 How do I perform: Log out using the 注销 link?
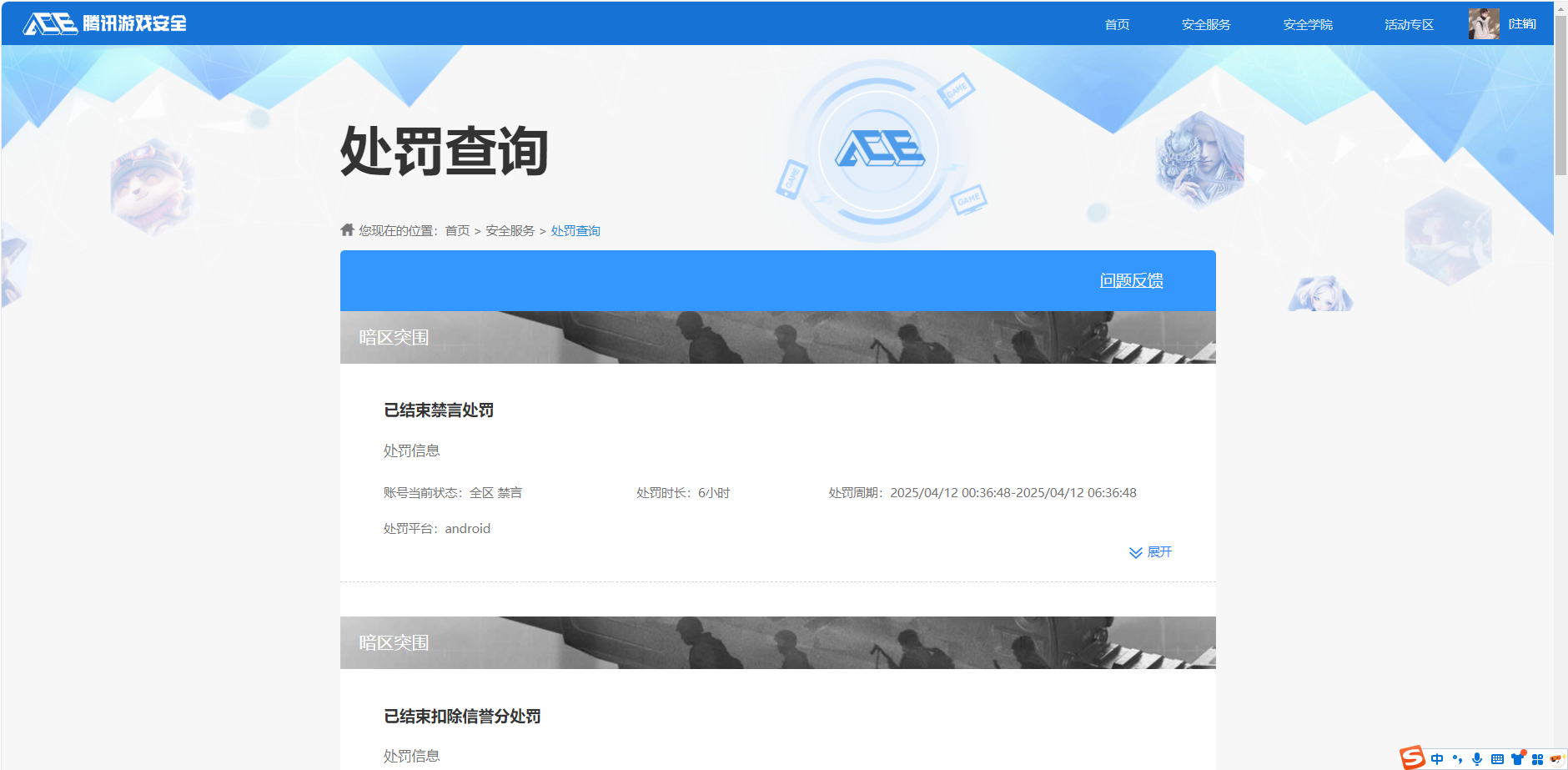coord(1522,24)
